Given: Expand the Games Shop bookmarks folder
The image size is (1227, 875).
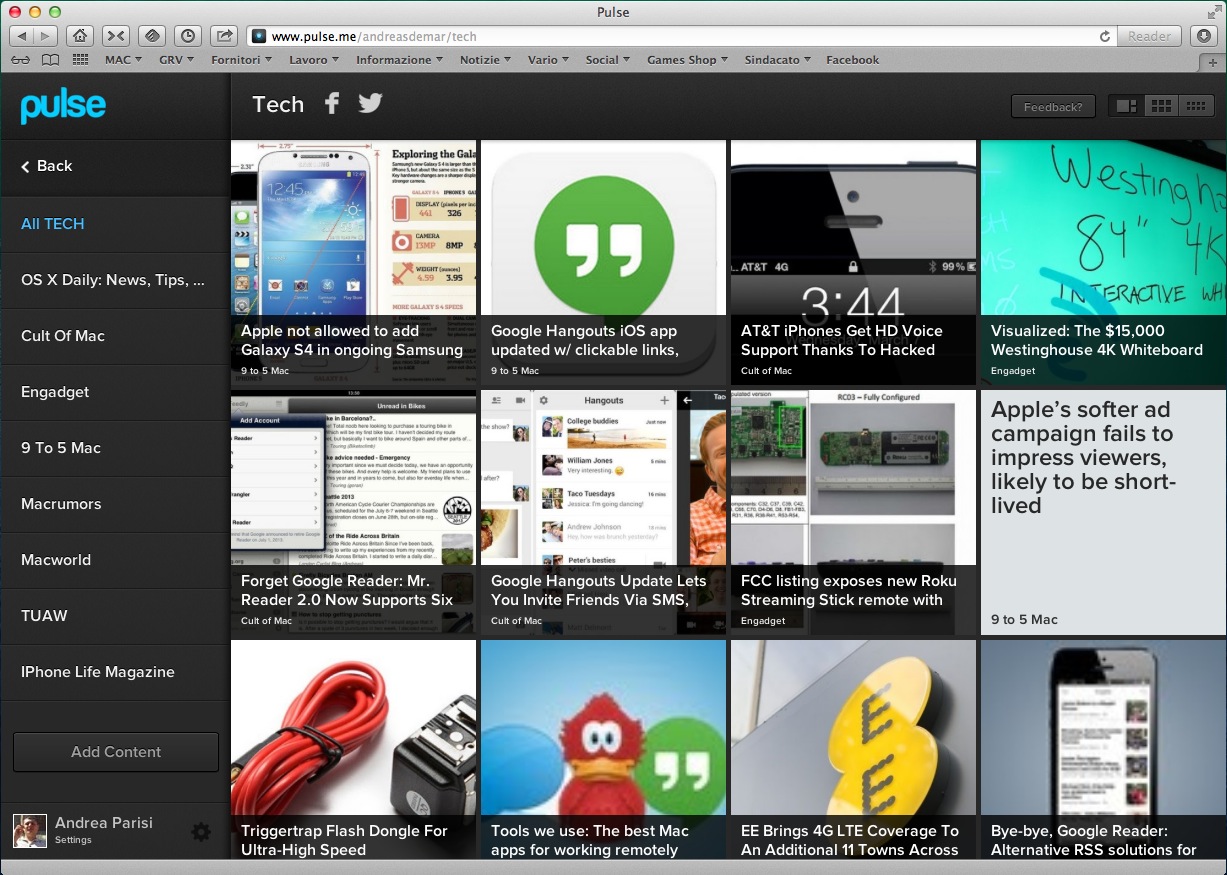Looking at the screenshot, I should click(x=688, y=60).
